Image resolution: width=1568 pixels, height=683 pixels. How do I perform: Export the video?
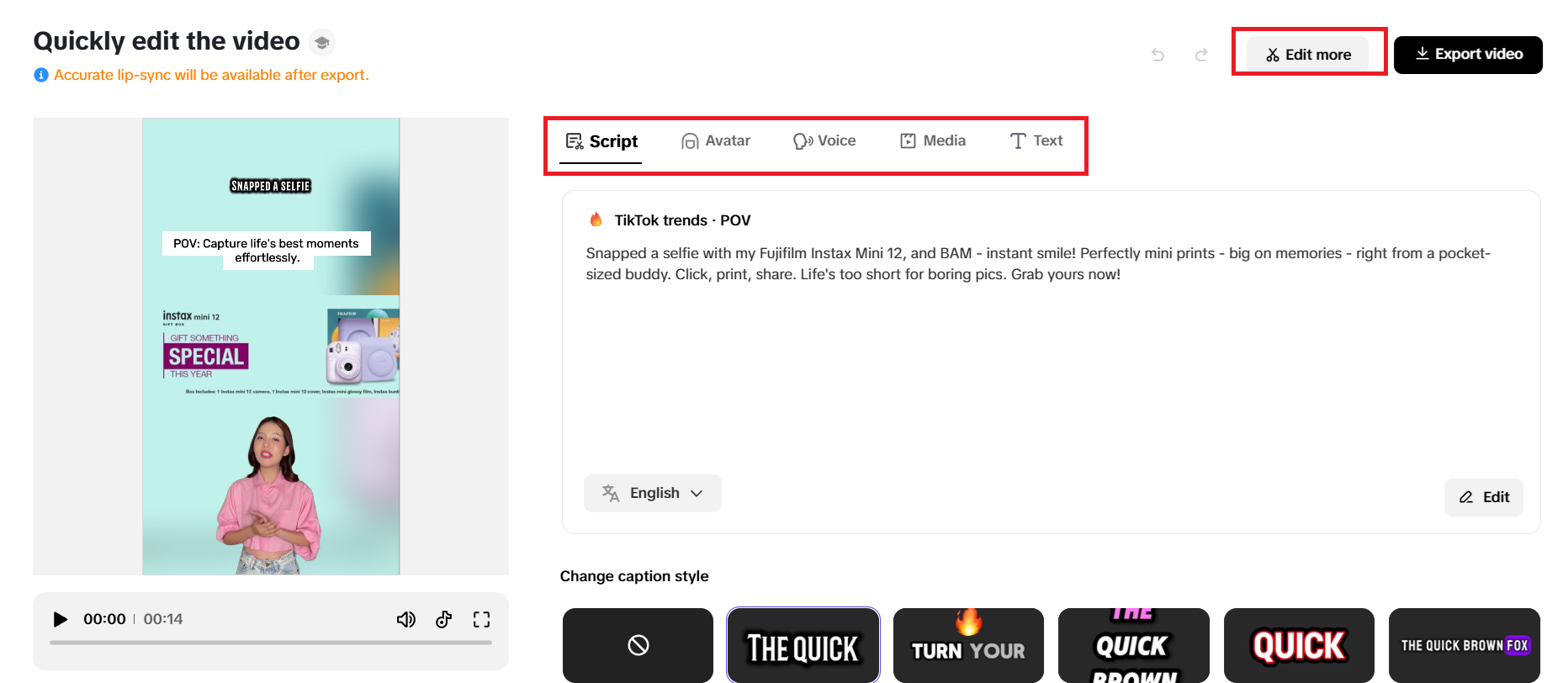pos(1468,55)
